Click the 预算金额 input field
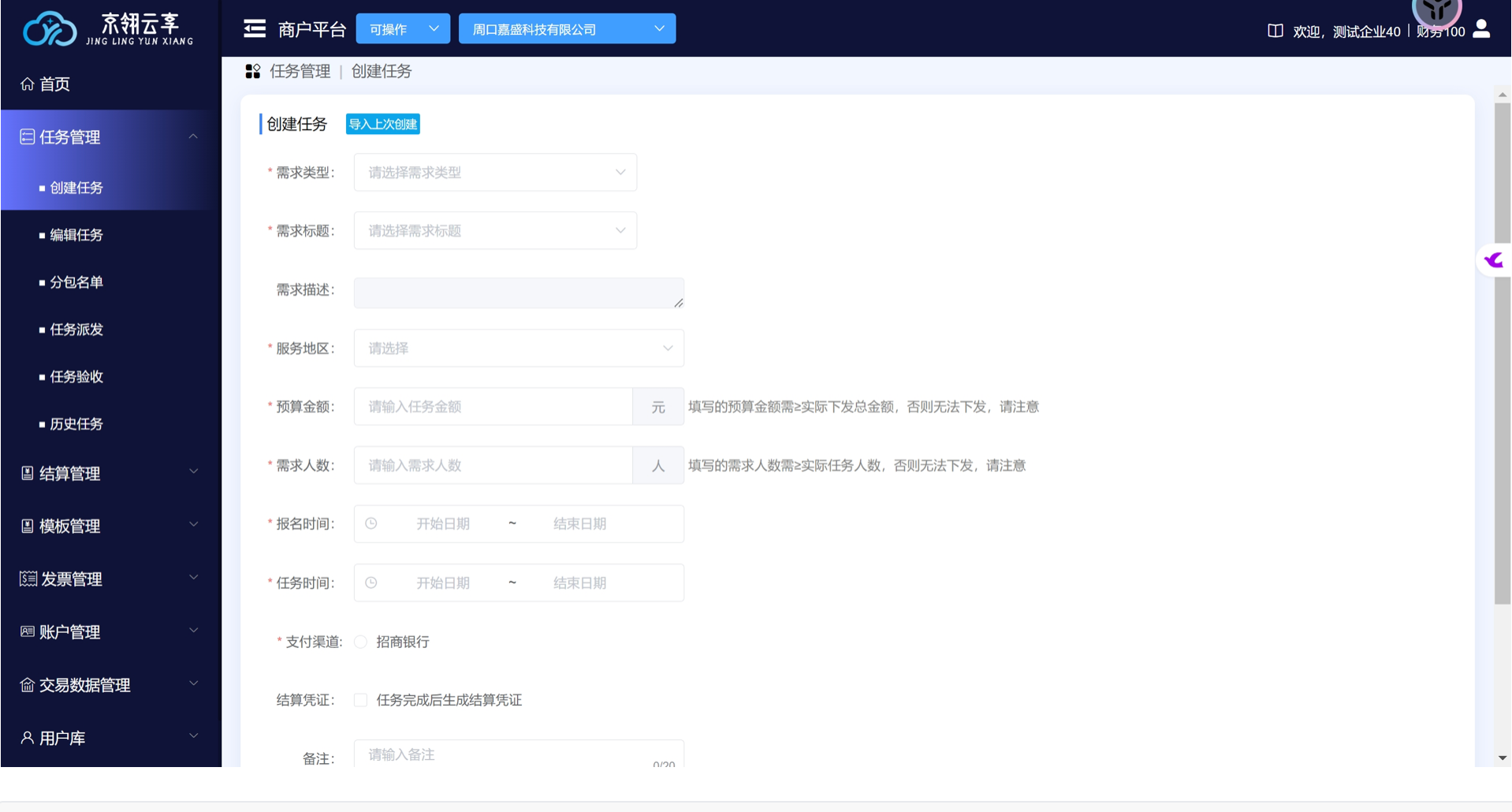This screenshot has height=812, width=1512. (x=493, y=407)
